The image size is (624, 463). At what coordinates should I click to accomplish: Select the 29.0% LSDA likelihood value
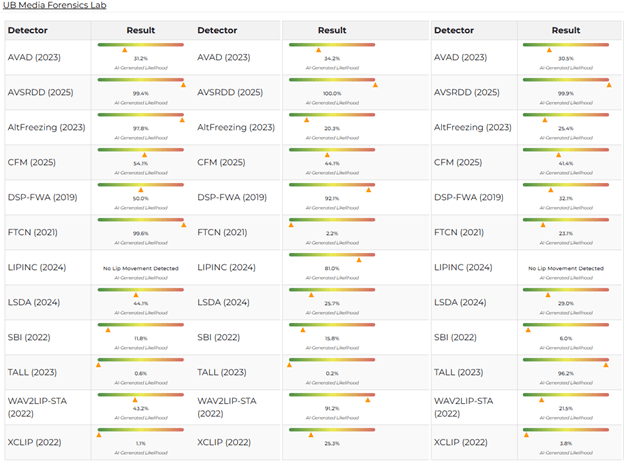click(x=566, y=303)
